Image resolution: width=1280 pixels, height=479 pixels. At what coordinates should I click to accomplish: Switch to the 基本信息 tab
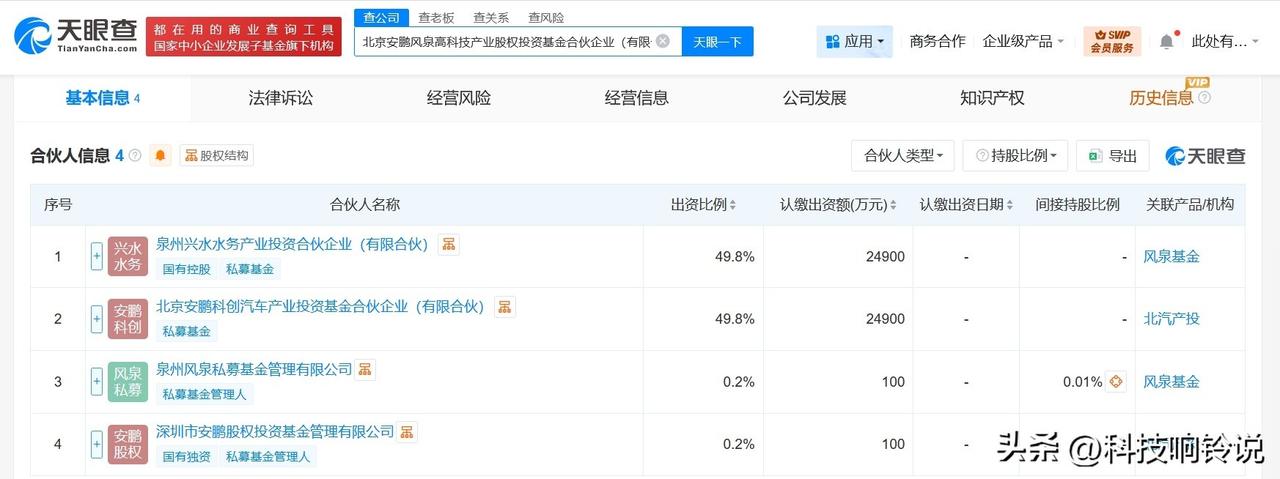(103, 98)
